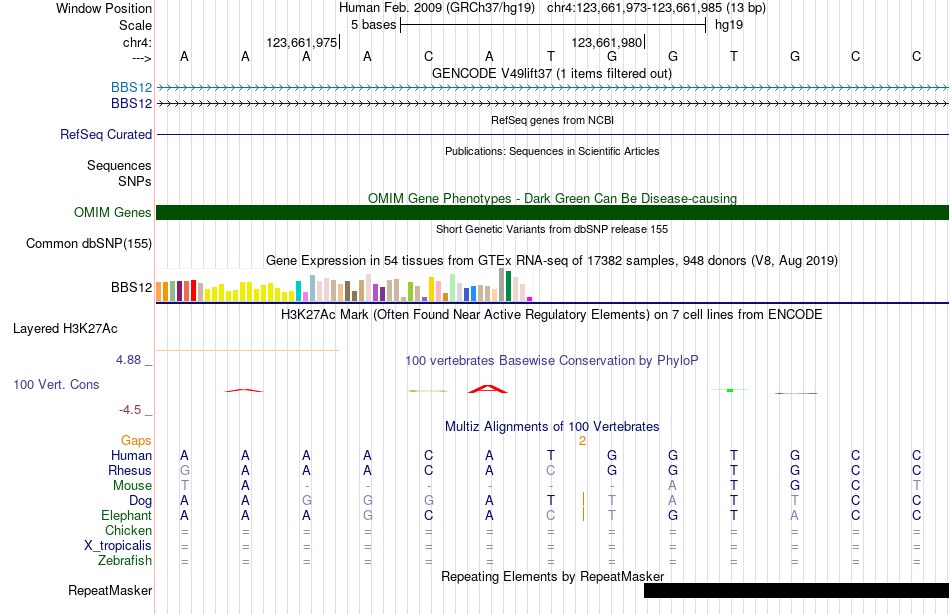Open 100 vertebrates Basewise Conservation by PhyloP title
The image size is (950, 614).
click(552, 361)
